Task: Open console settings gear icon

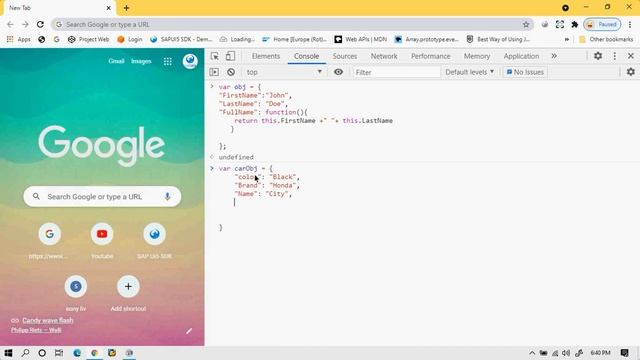Action: point(631,72)
